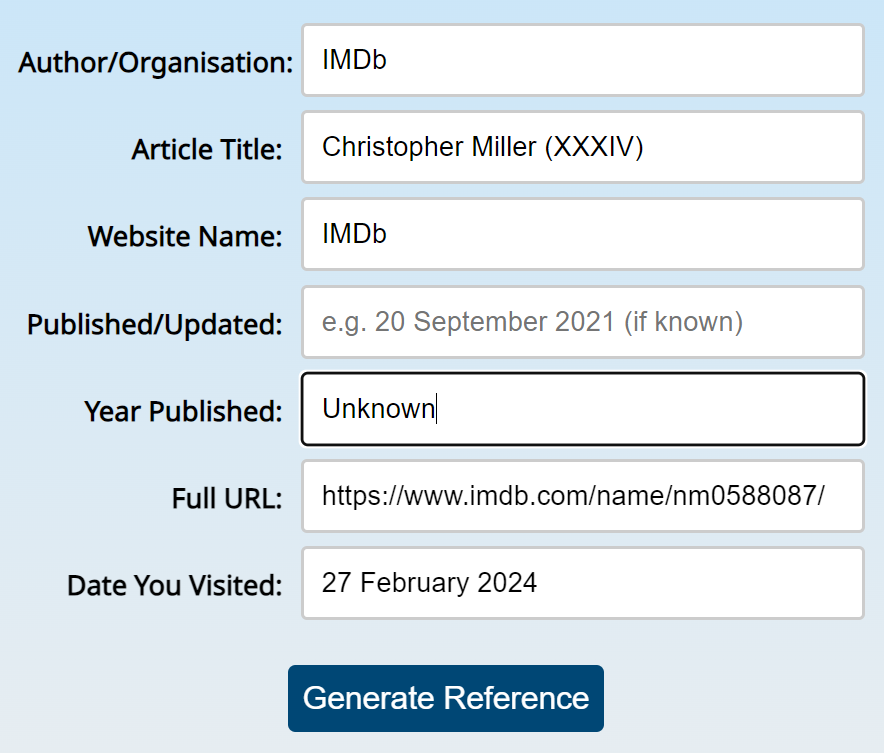Click the Full URL label
Screen dimensions: 884x753
click(x=229, y=498)
